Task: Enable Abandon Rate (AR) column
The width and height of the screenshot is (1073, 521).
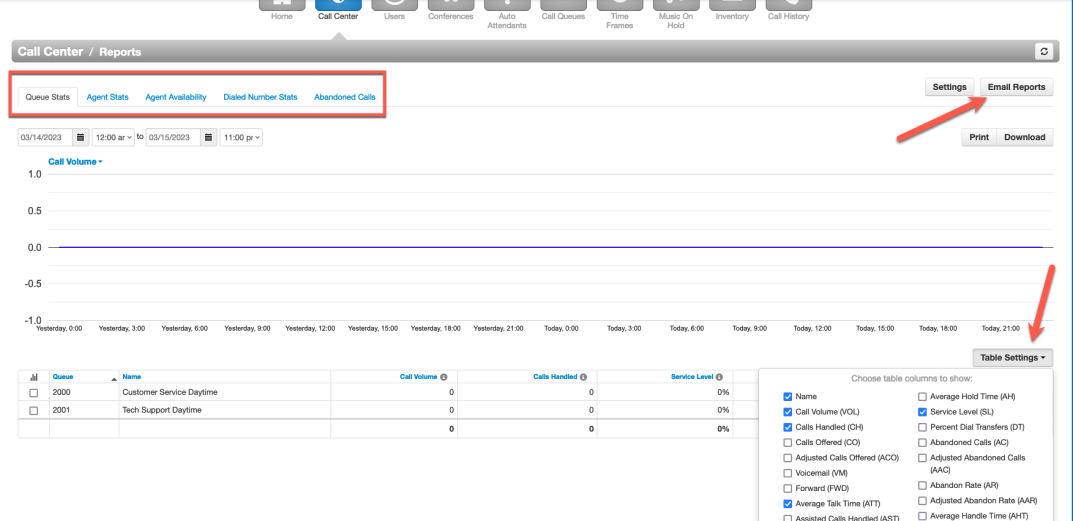Action: click(922, 485)
